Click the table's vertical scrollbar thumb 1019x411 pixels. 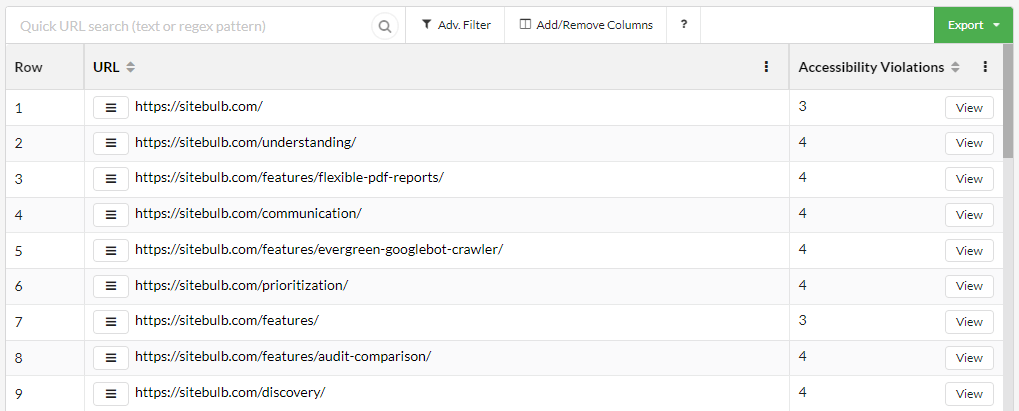tap(1008, 101)
